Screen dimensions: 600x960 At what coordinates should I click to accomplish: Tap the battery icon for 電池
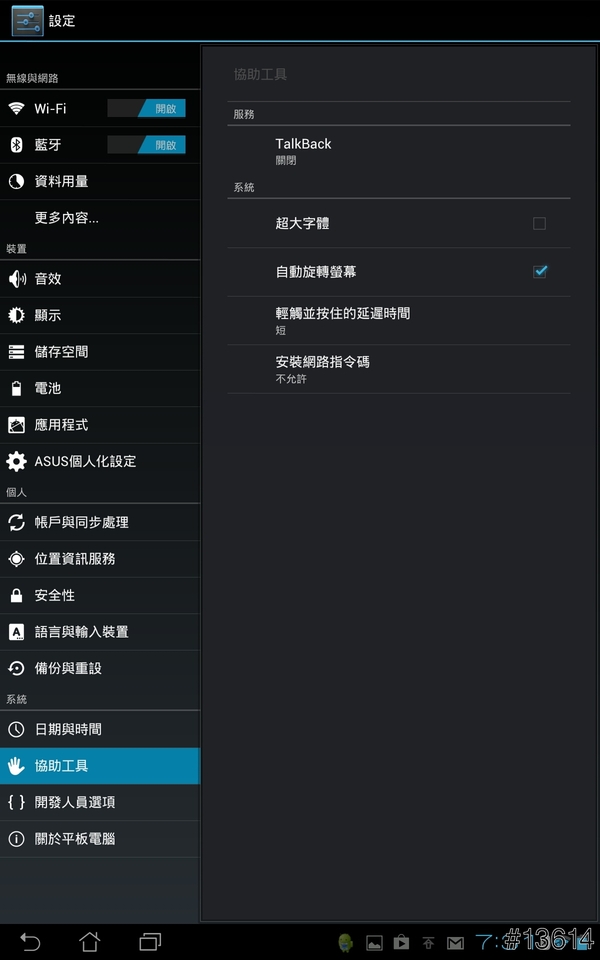17,388
